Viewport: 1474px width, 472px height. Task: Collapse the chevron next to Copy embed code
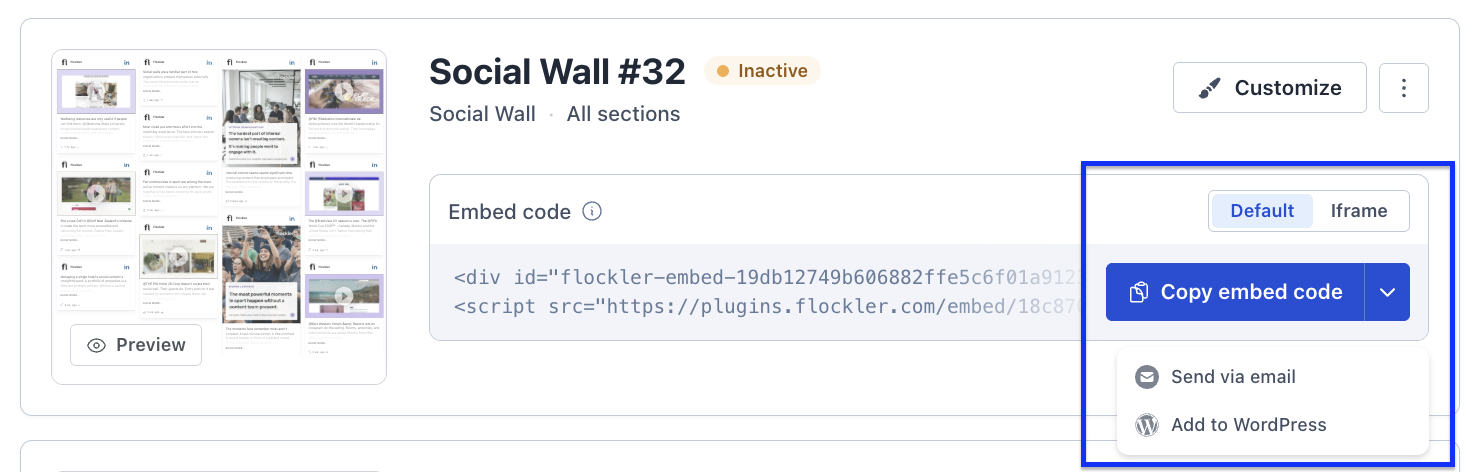click(1387, 292)
